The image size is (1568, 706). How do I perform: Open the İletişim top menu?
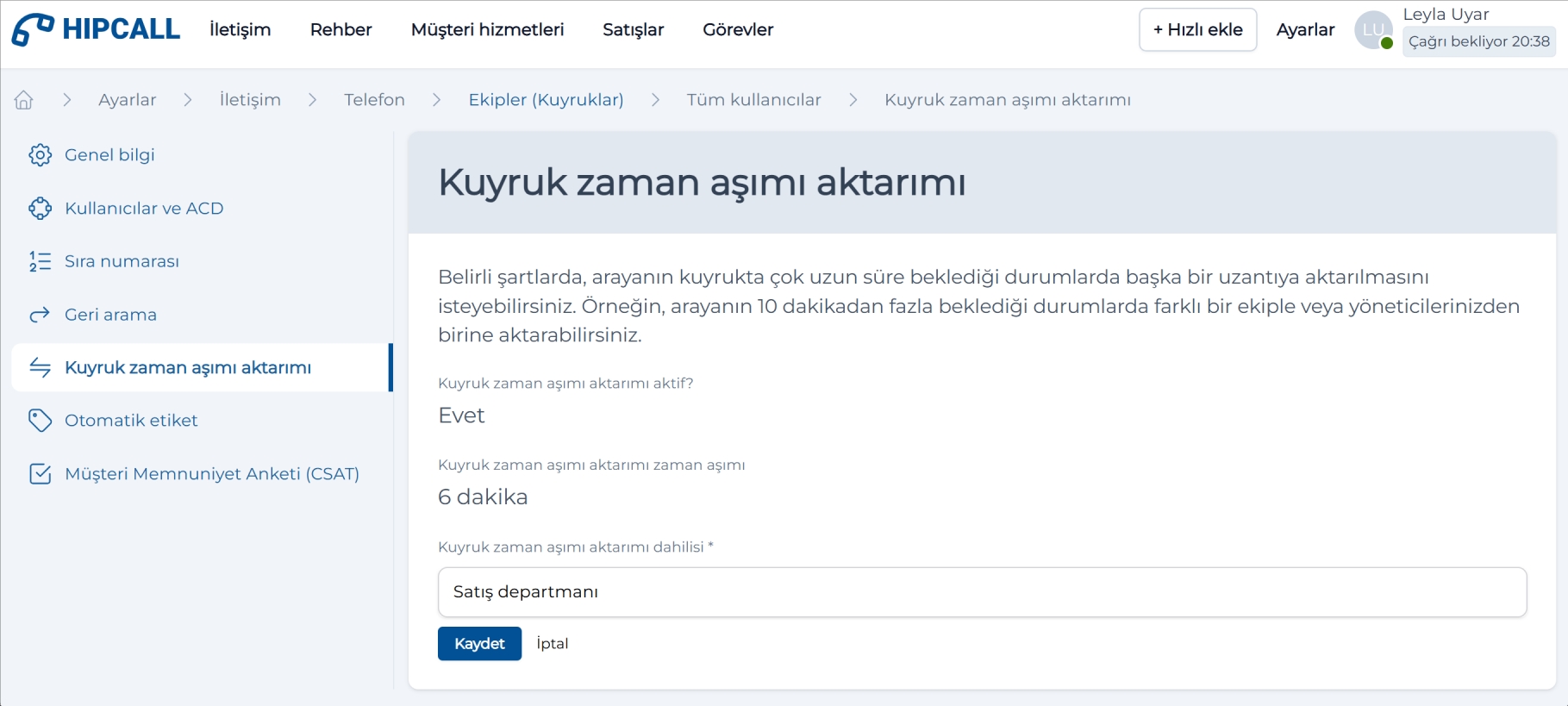[240, 30]
